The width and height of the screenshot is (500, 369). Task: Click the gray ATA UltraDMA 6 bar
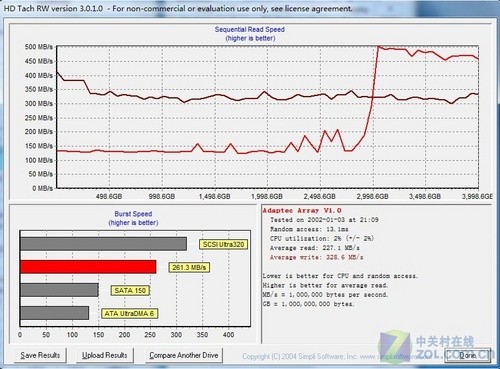(x=55, y=313)
